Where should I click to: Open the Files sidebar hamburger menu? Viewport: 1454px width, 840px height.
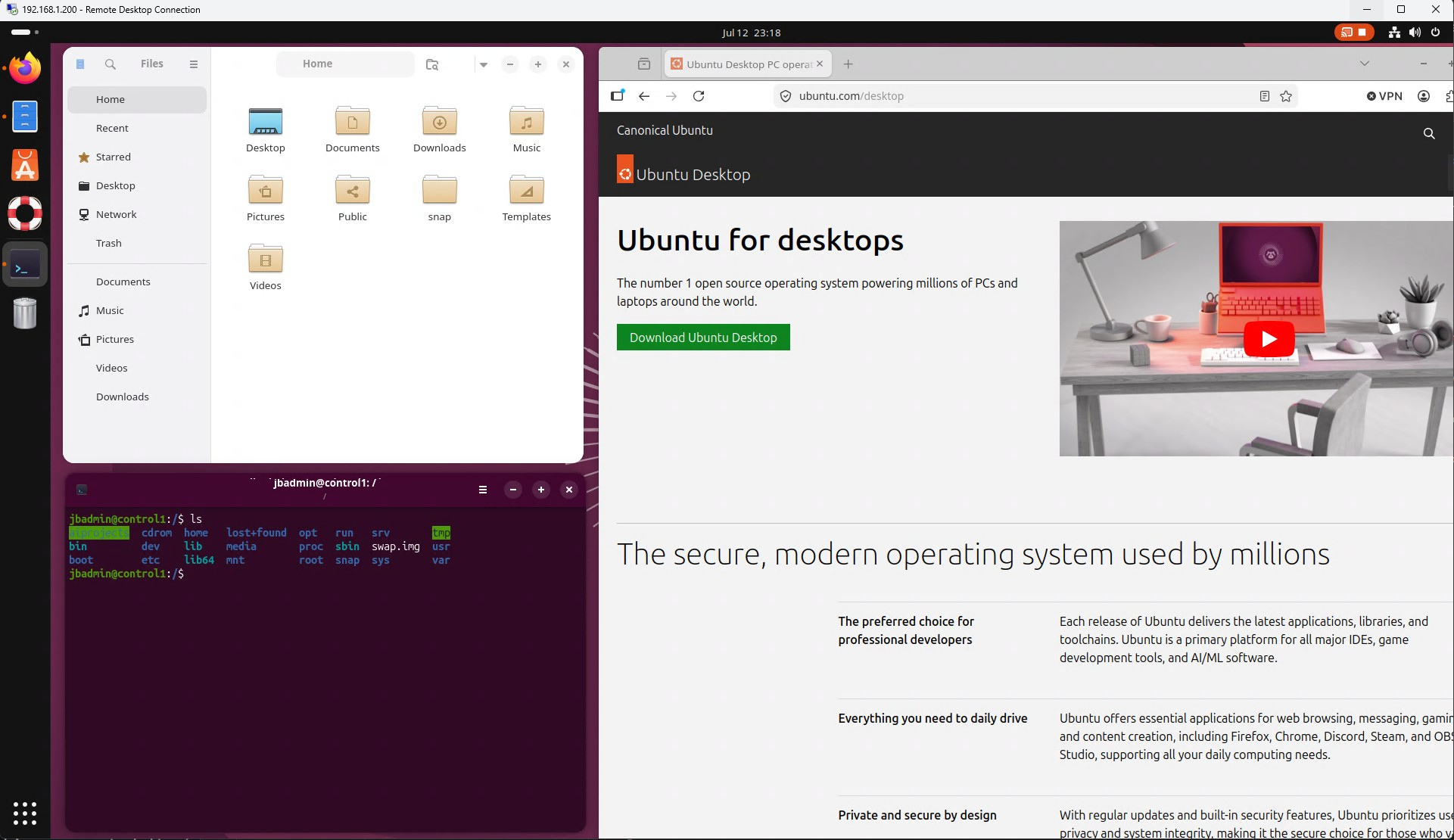[x=194, y=64]
